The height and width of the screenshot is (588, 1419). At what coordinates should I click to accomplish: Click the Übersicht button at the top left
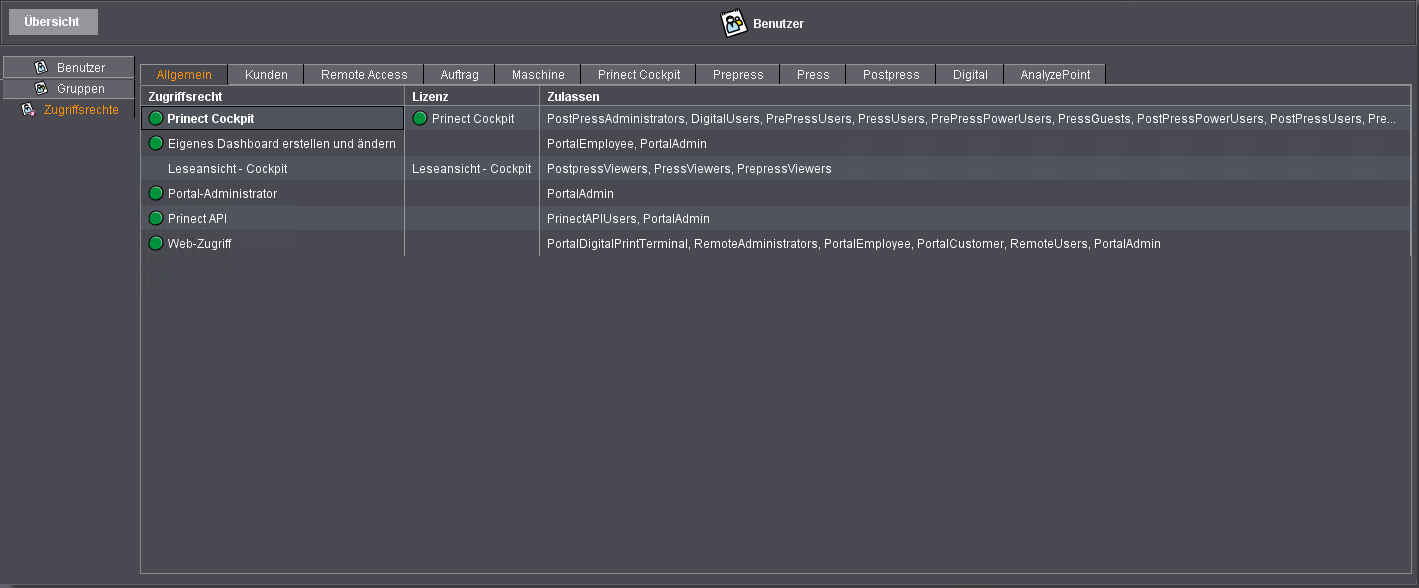pyautogui.click(x=52, y=21)
